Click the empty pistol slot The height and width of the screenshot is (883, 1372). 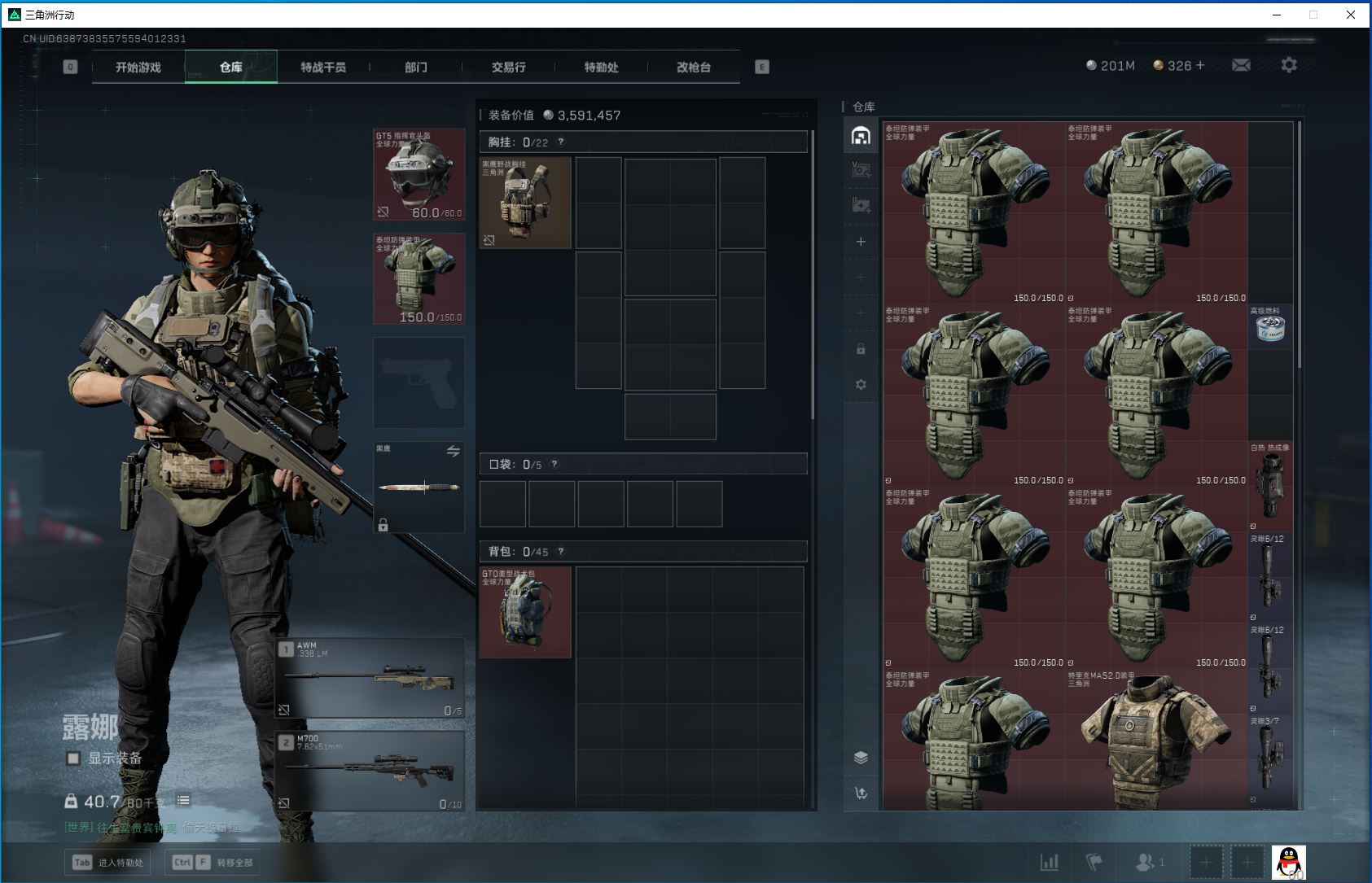tap(419, 382)
